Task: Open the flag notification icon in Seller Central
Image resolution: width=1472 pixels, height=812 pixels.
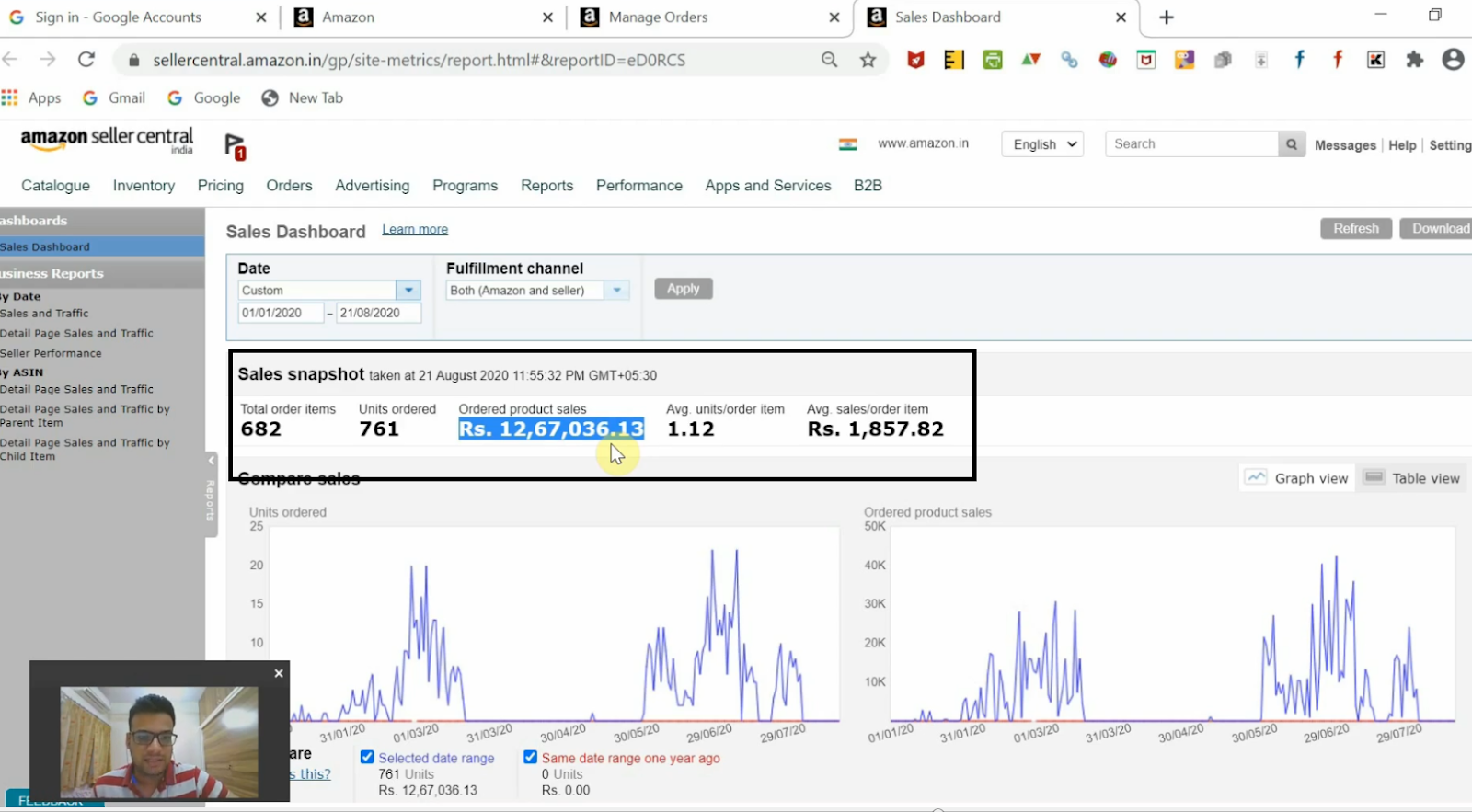Action: [235, 146]
